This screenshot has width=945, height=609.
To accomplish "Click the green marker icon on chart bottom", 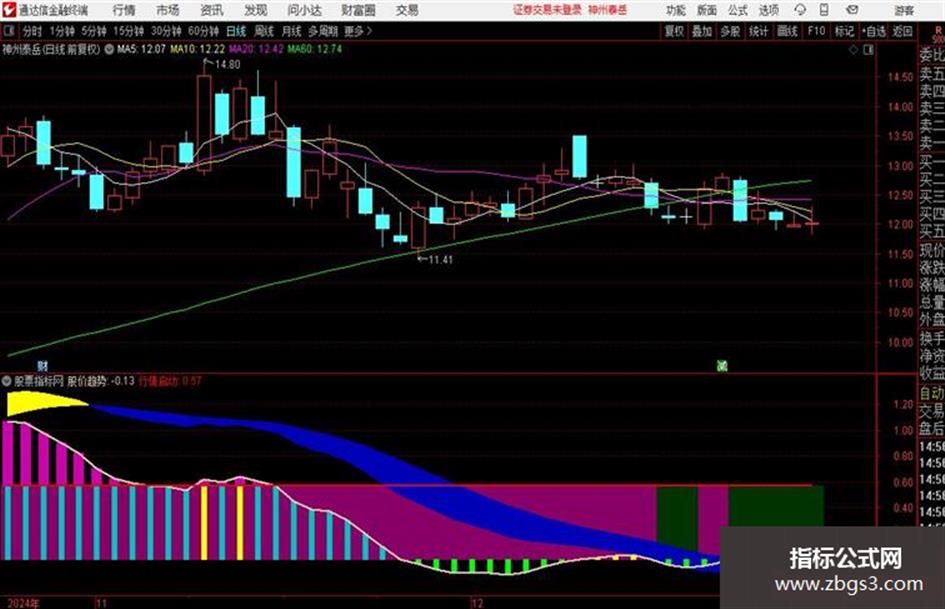I will point(721,365).
